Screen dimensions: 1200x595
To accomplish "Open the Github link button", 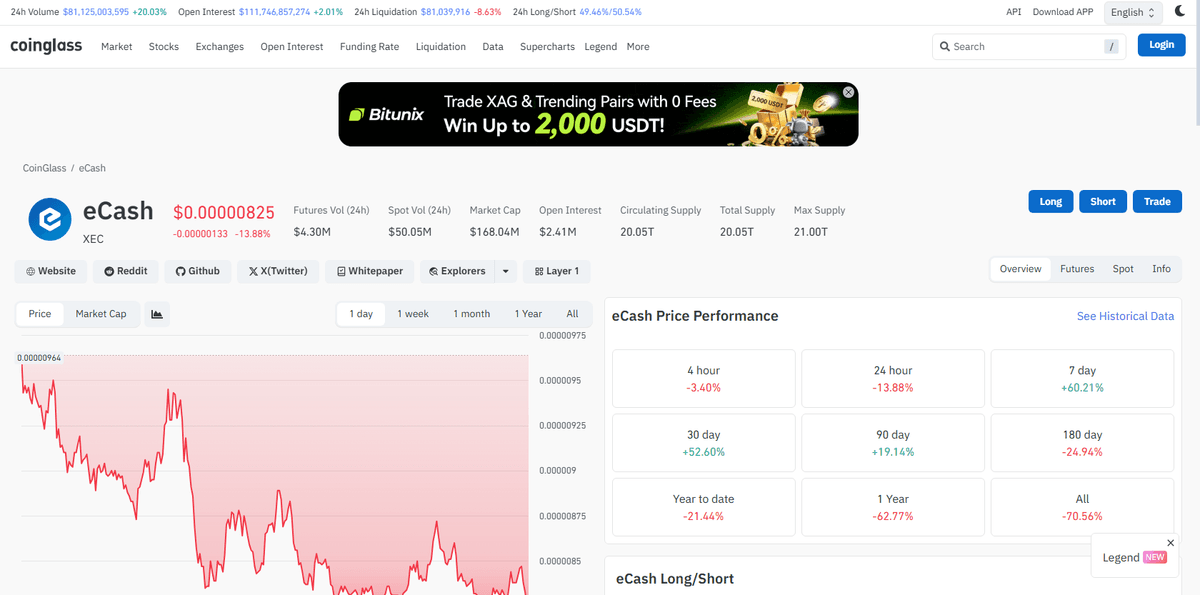I will 198,271.
